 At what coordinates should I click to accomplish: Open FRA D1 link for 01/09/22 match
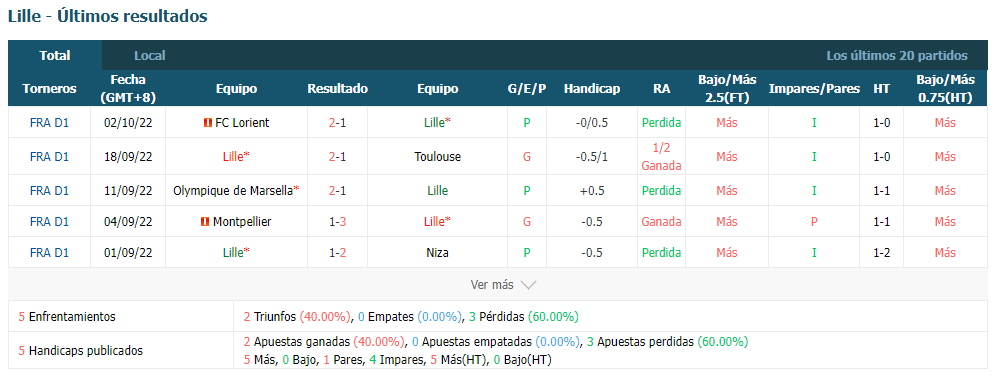[49, 252]
